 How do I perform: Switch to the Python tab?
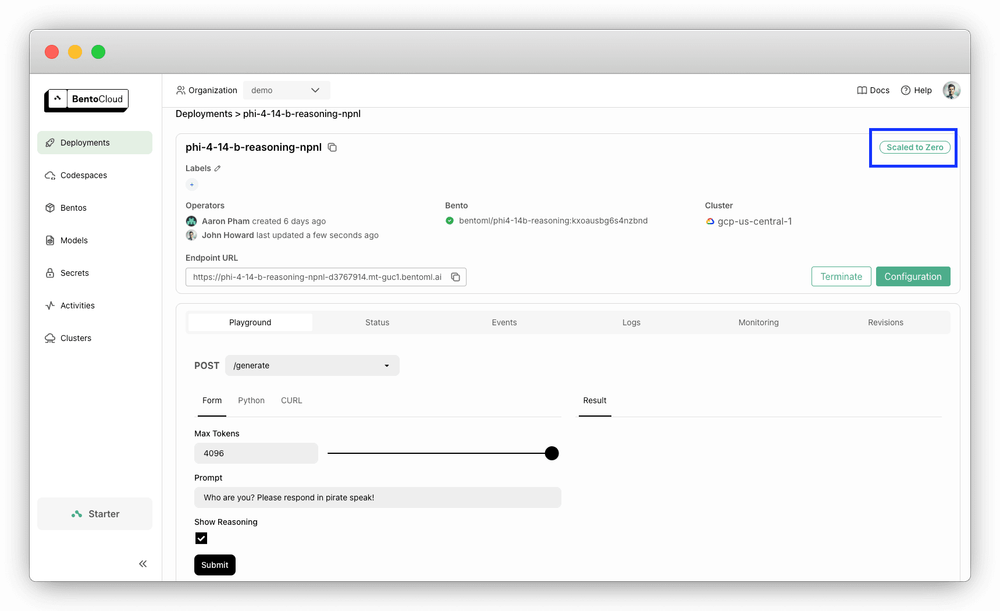click(251, 400)
